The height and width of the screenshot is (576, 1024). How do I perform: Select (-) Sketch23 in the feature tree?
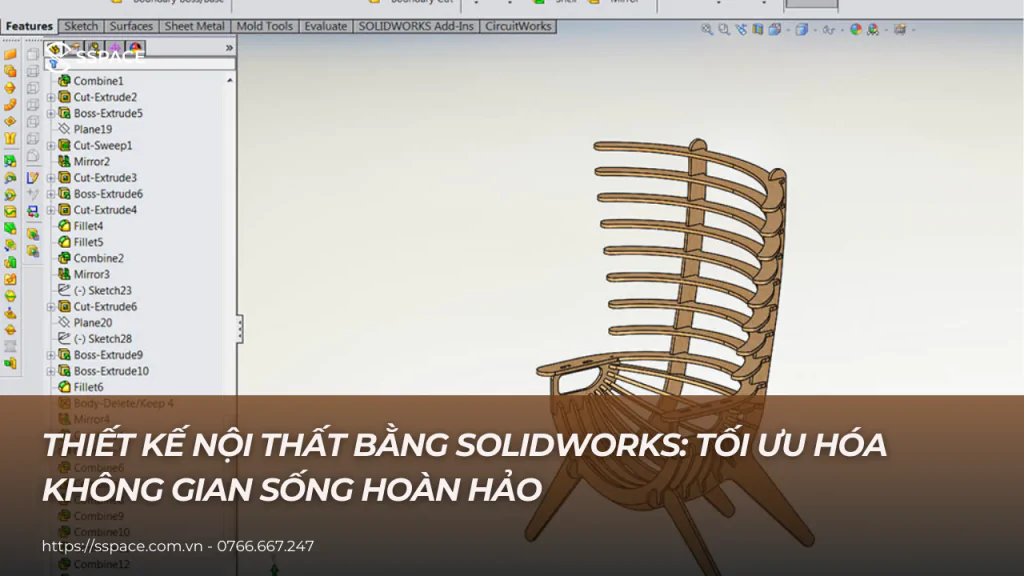[x=102, y=291]
